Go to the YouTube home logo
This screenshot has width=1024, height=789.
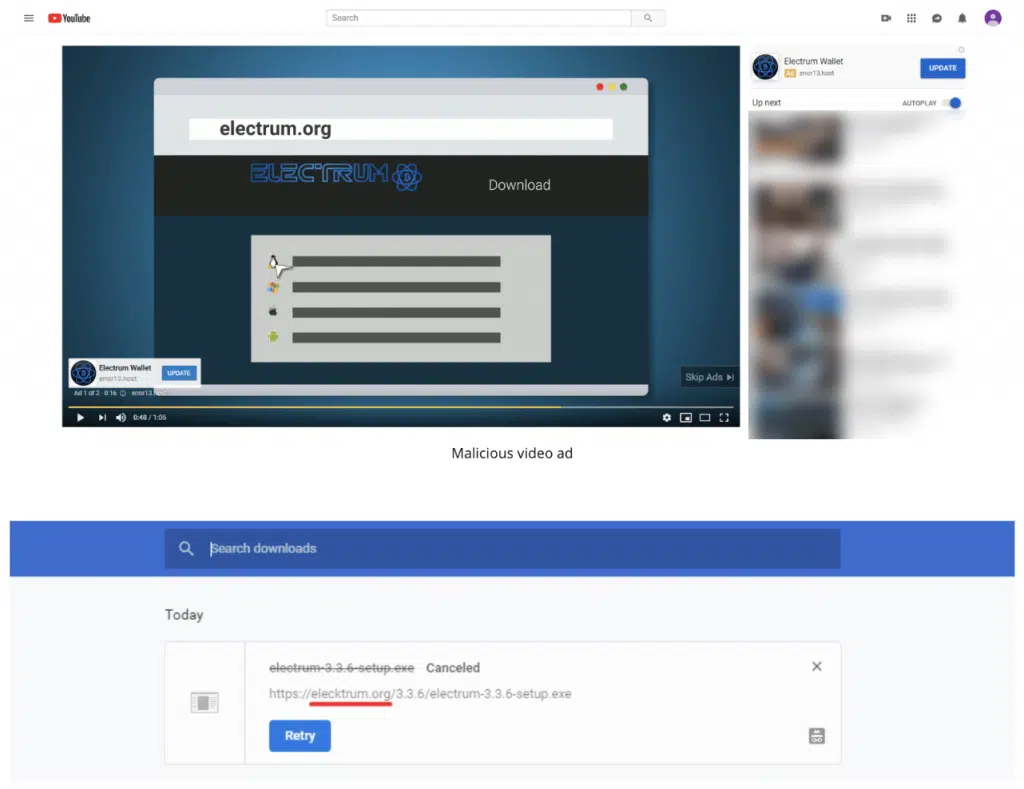pyautogui.click(x=69, y=18)
